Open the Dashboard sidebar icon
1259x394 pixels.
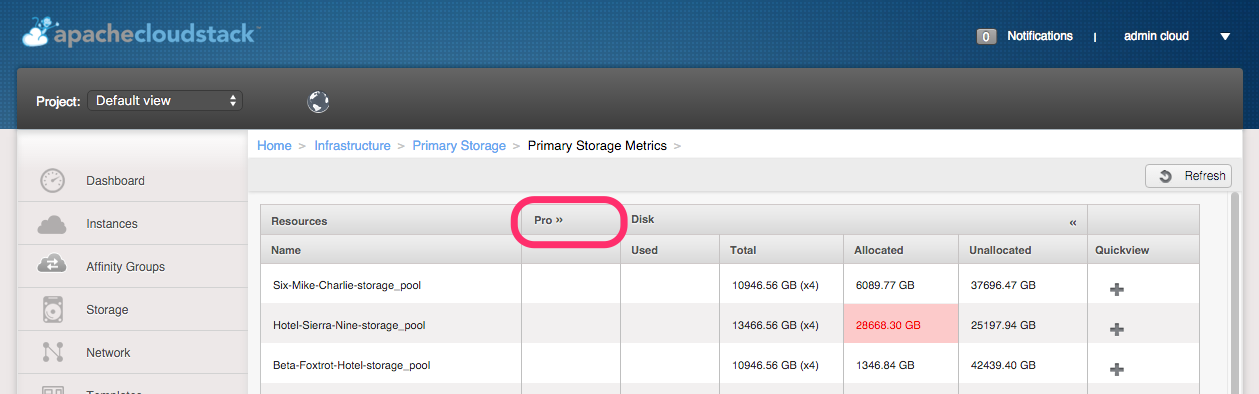[x=52, y=181]
